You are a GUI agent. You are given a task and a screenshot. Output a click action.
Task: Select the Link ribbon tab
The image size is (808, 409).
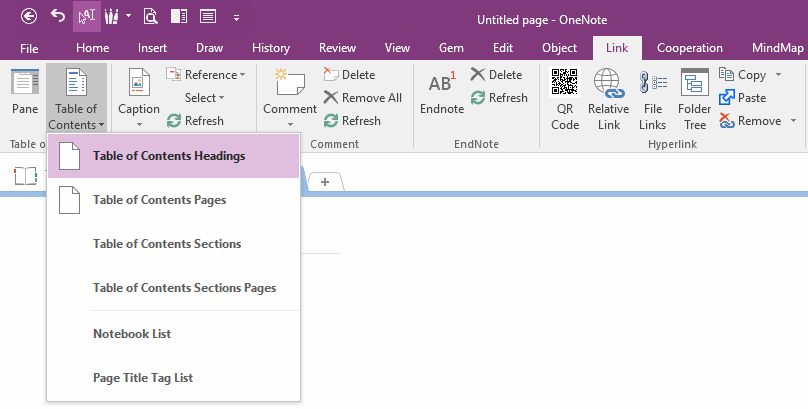click(617, 48)
